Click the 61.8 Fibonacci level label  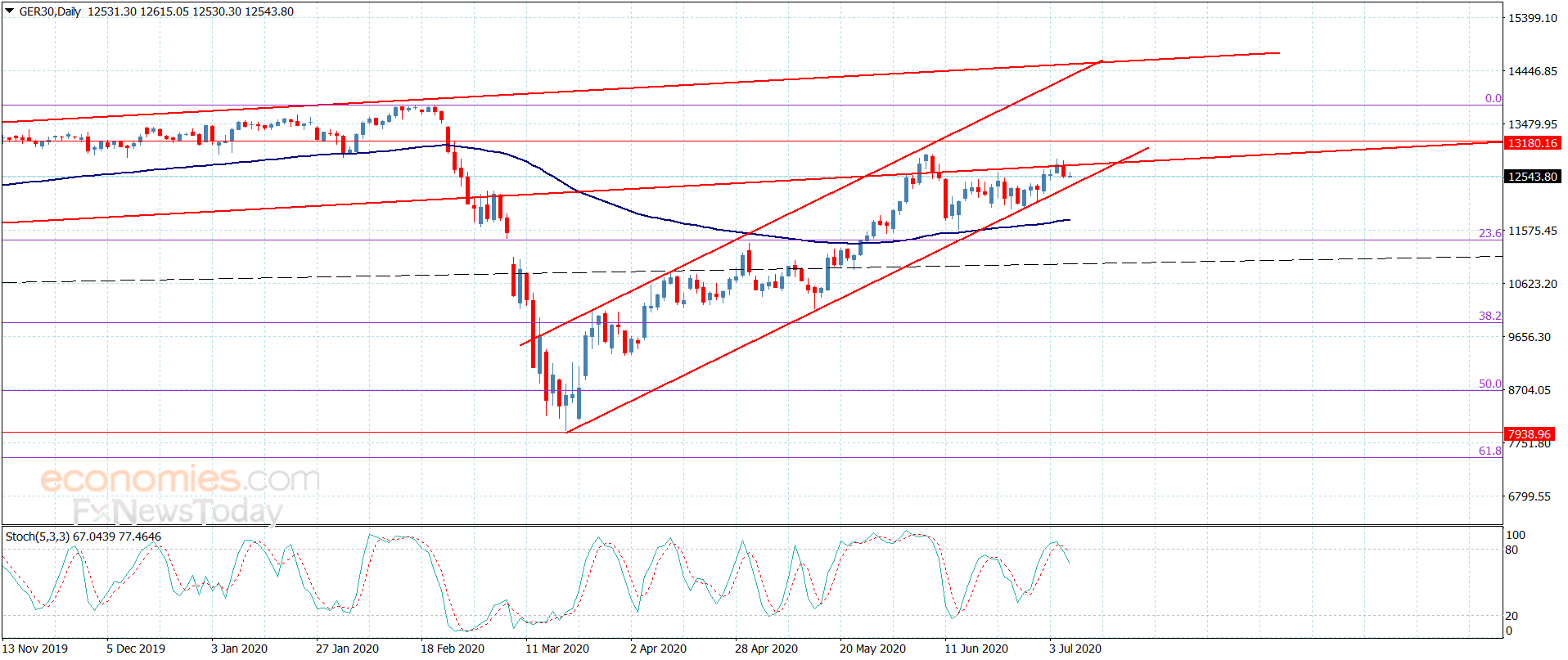pyautogui.click(x=1490, y=451)
